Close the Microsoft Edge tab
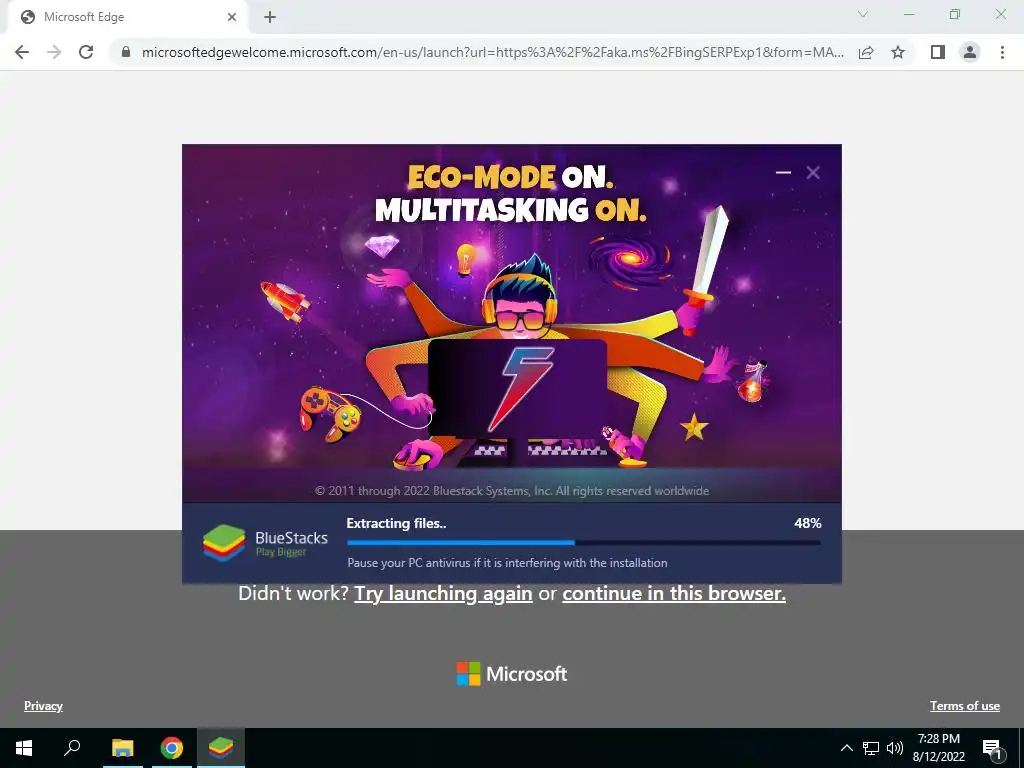Viewport: 1024px width, 768px height. (232, 17)
